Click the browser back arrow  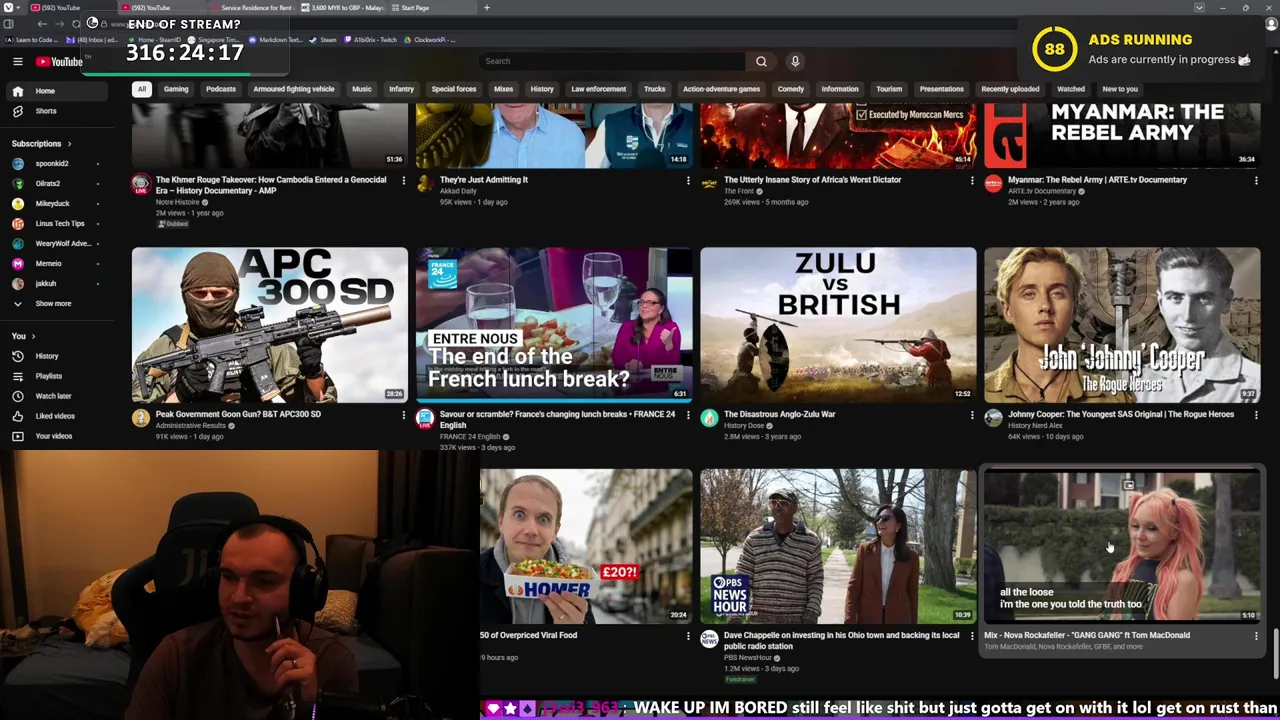click(42, 24)
